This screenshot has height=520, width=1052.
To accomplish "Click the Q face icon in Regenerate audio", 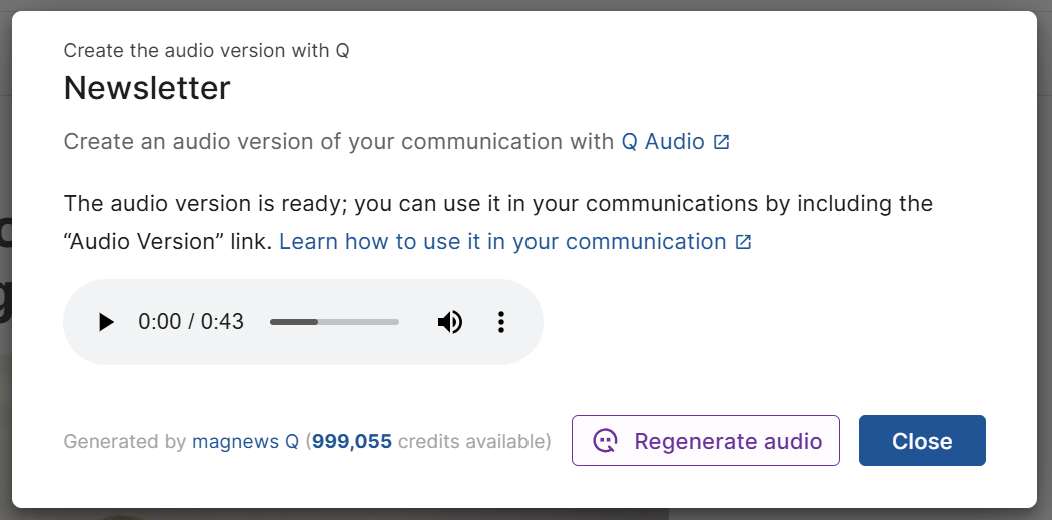I will (606, 441).
